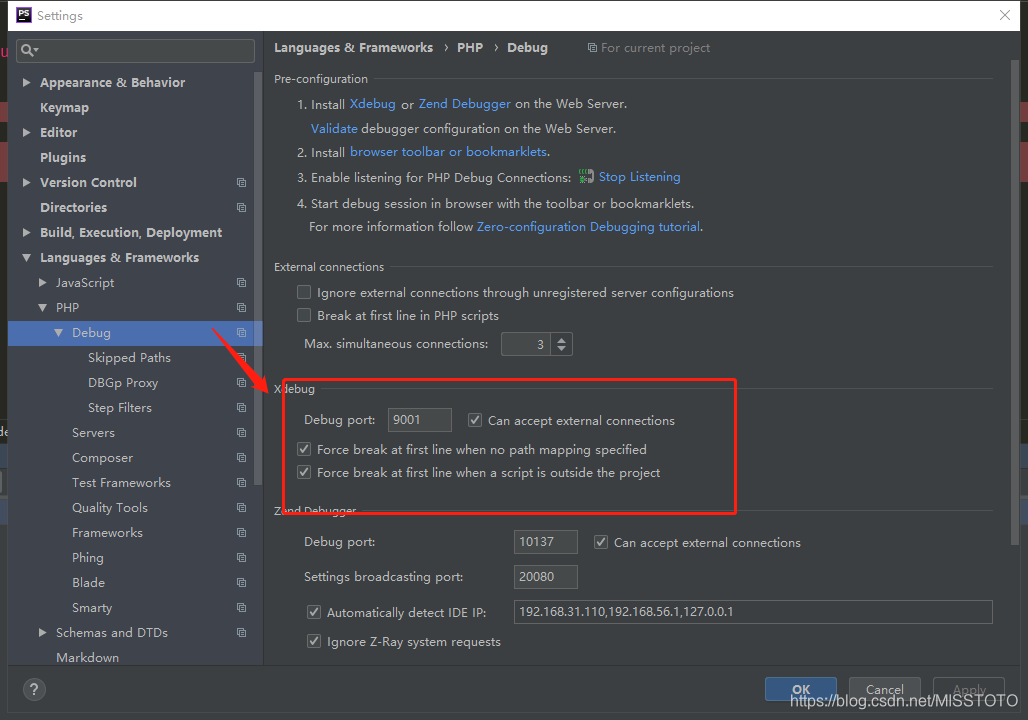The image size is (1028, 720).
Task: Click the project-level icon beside Smarty
Action: coord(241,608)
